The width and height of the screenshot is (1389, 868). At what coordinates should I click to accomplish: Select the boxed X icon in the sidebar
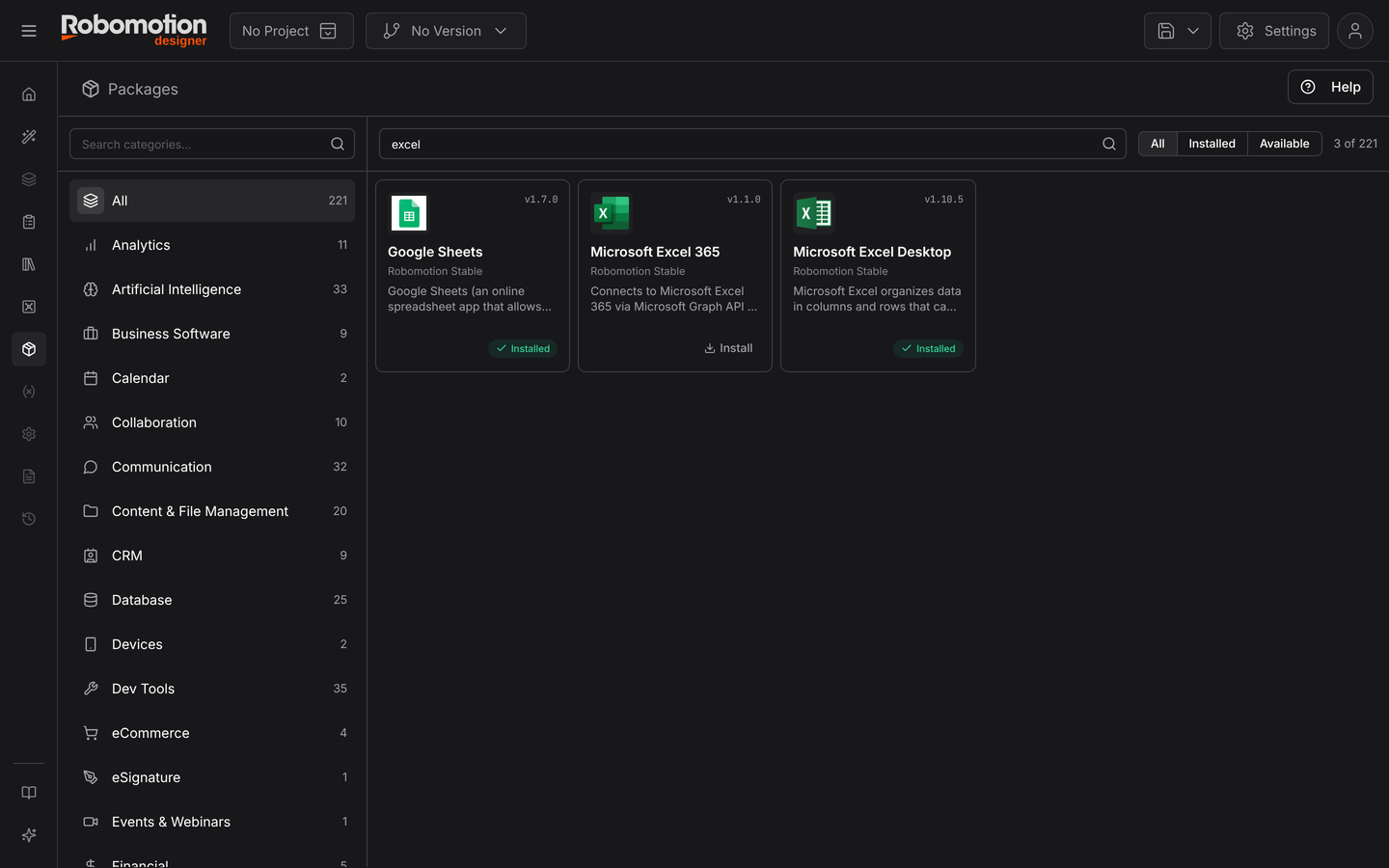(29, 307)
